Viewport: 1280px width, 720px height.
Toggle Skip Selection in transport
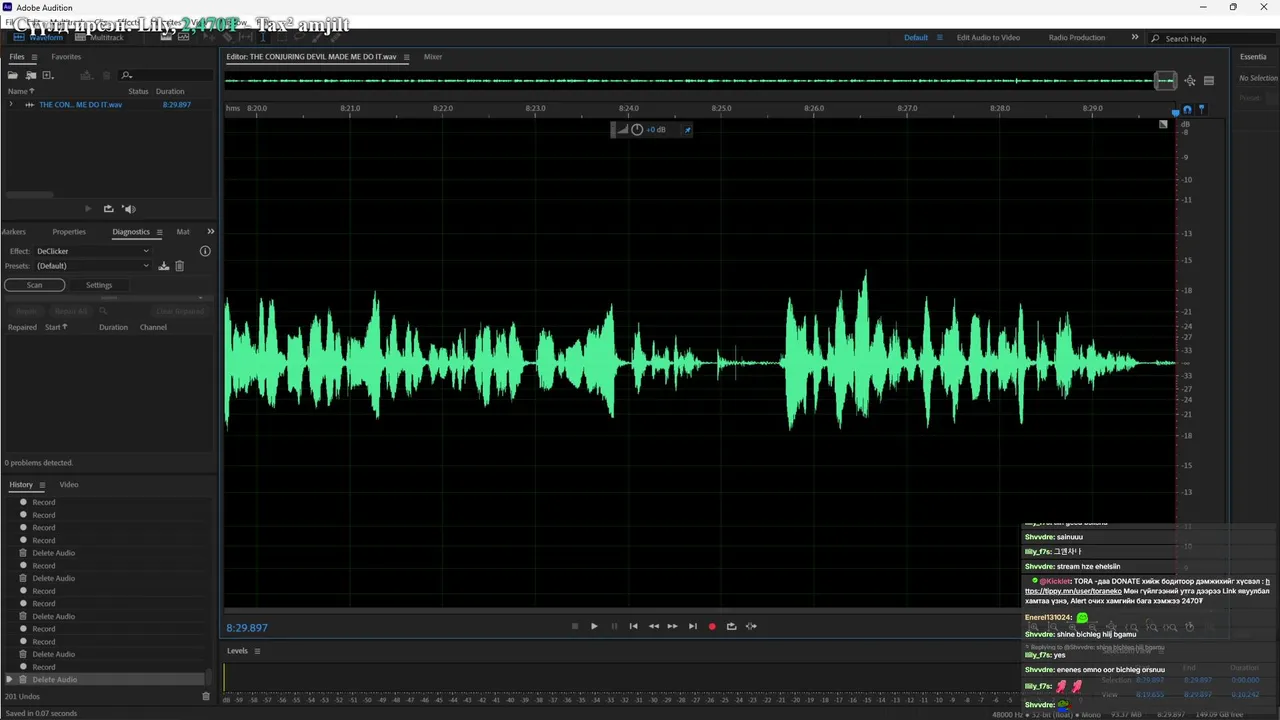[751, 626]
